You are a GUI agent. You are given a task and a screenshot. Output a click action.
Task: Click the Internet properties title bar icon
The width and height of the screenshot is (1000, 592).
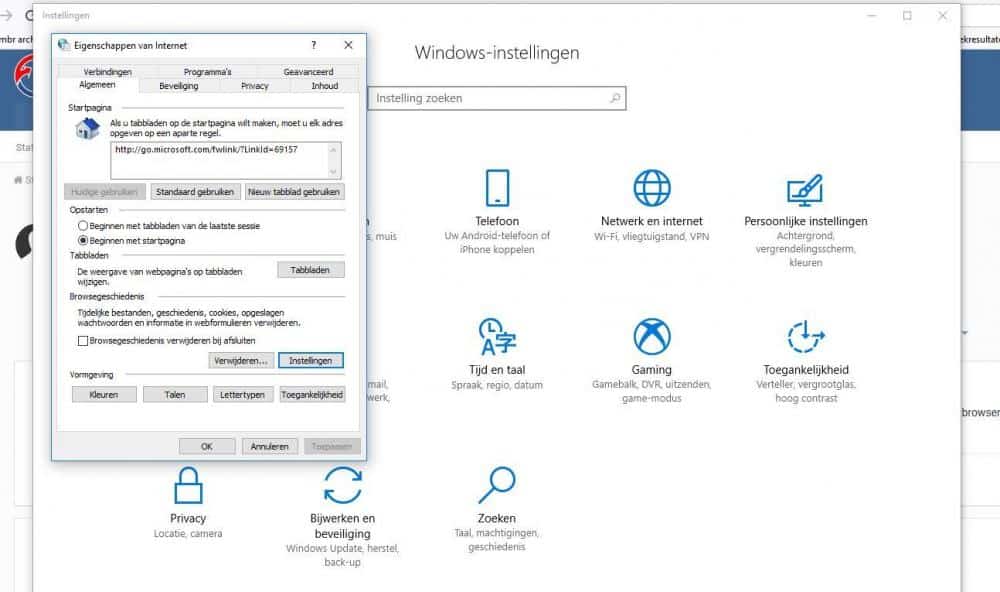(x=64, y=45)
